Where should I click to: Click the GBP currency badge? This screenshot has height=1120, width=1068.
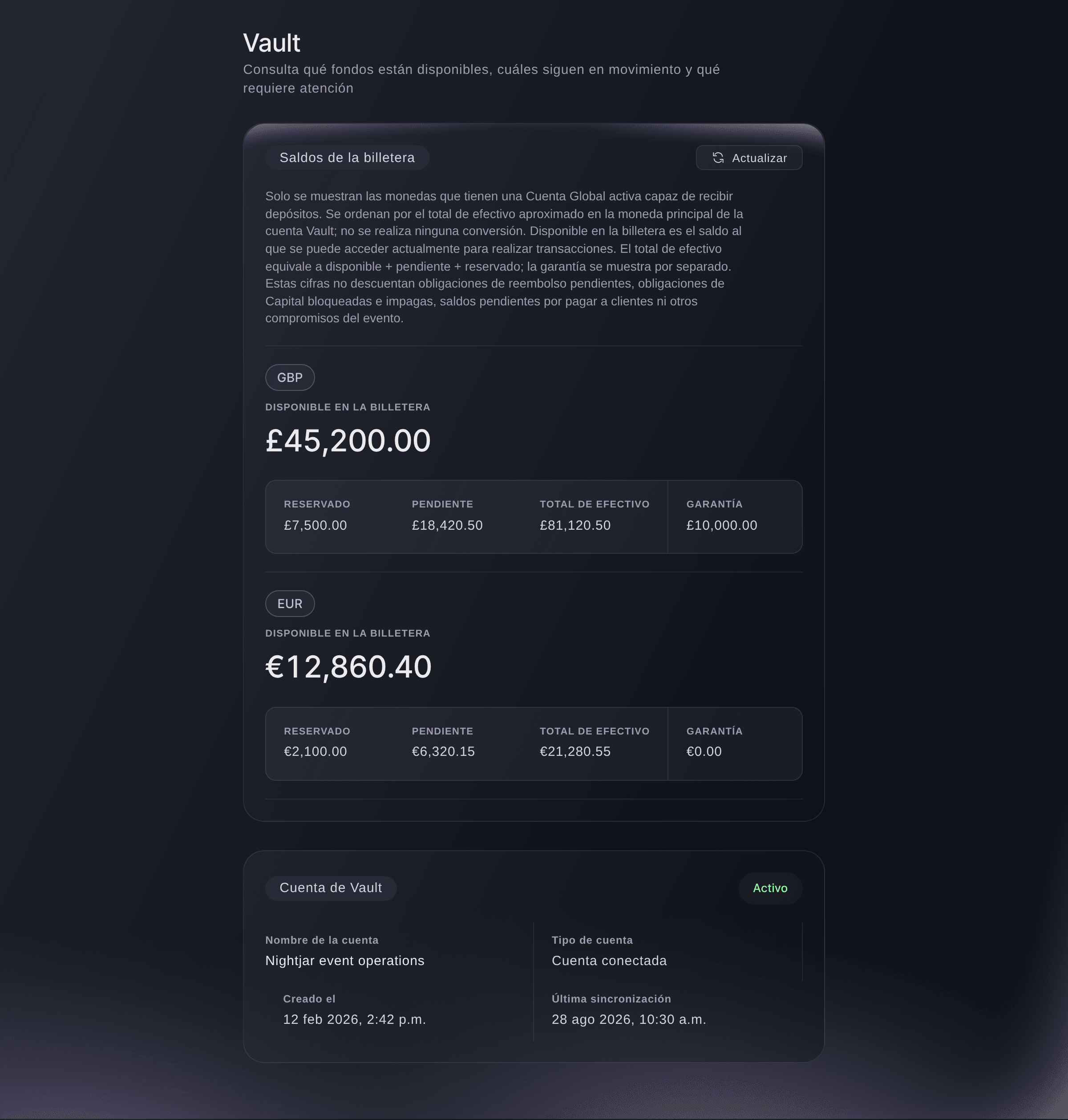tap(290, 377)
